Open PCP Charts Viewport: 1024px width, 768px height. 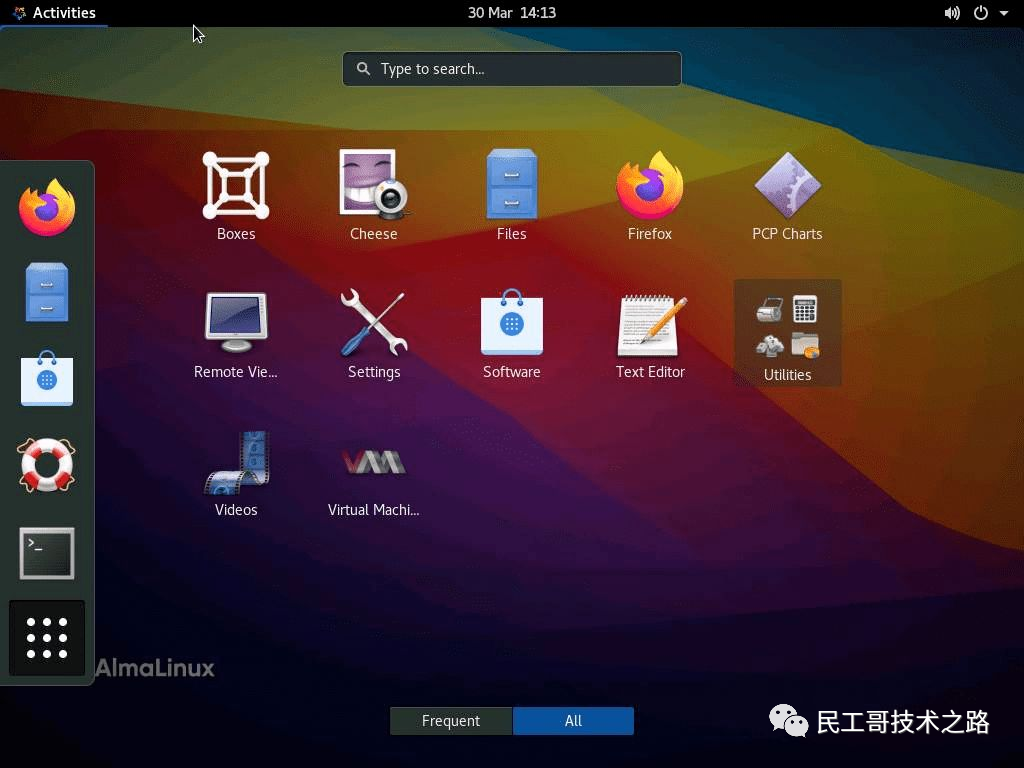[787, 196]
